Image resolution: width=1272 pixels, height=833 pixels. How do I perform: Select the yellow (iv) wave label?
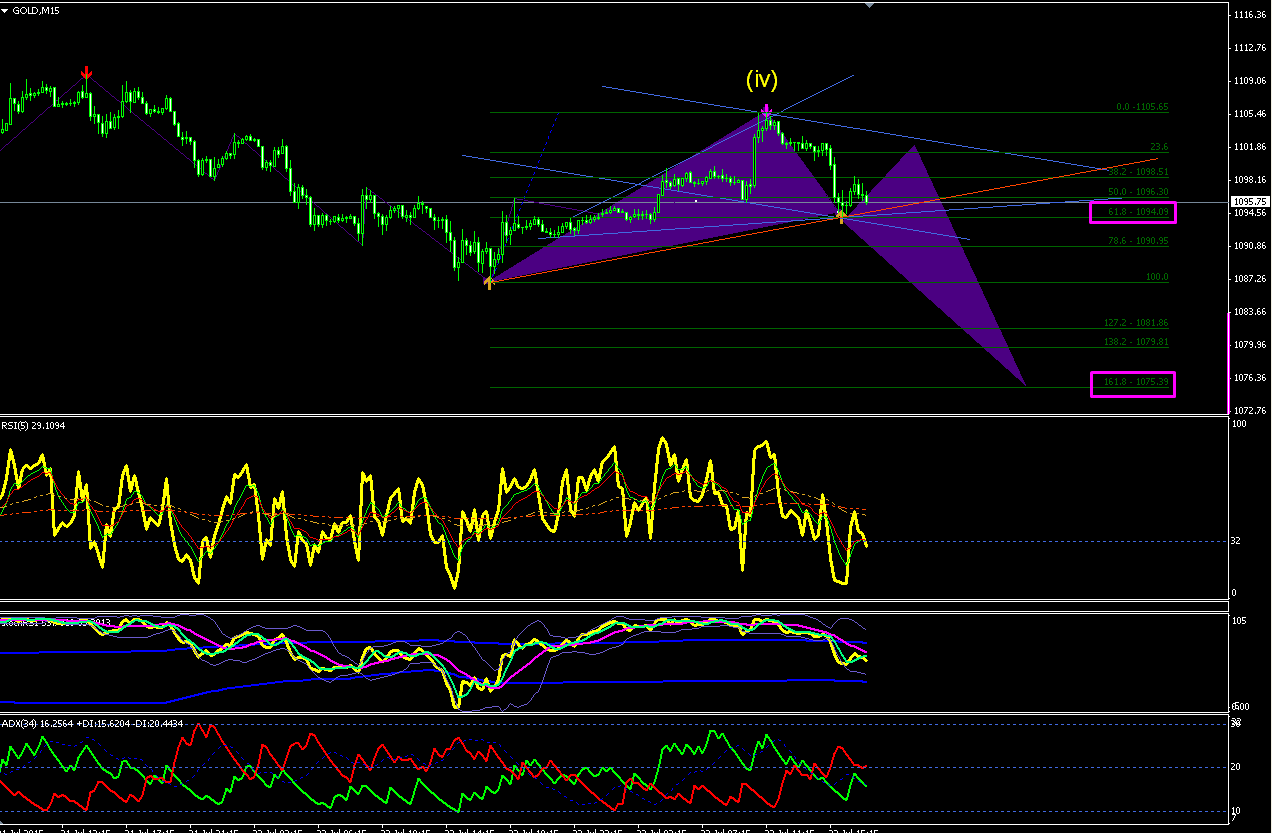click(761, 79)
